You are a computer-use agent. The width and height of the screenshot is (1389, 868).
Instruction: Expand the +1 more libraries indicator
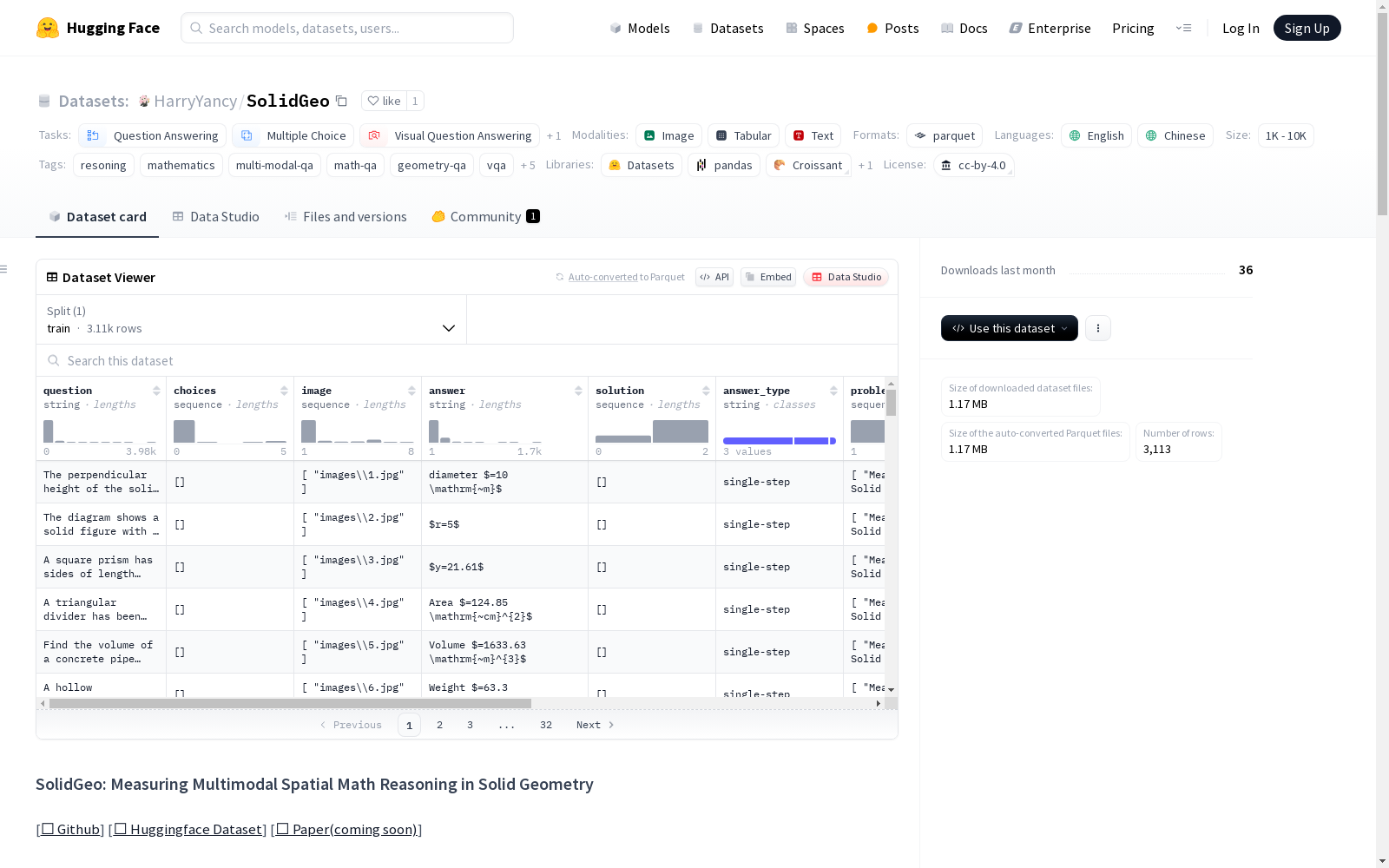[866, 166]
